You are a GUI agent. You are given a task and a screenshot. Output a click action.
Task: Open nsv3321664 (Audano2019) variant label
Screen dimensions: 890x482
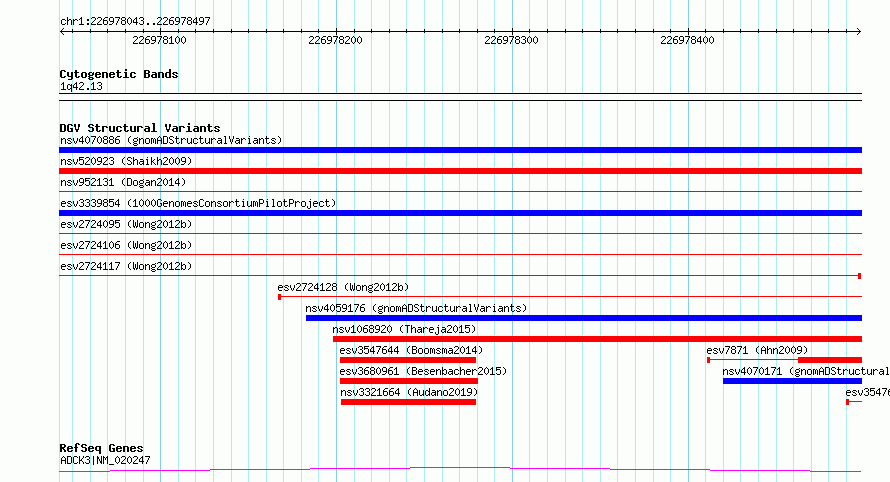(x=409, y=392)
